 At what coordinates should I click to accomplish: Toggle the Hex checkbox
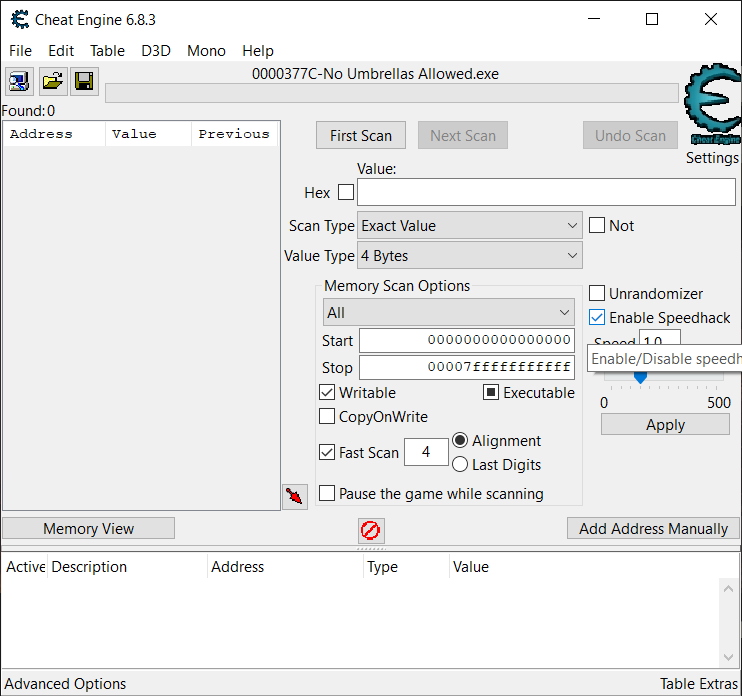point(346,193)
